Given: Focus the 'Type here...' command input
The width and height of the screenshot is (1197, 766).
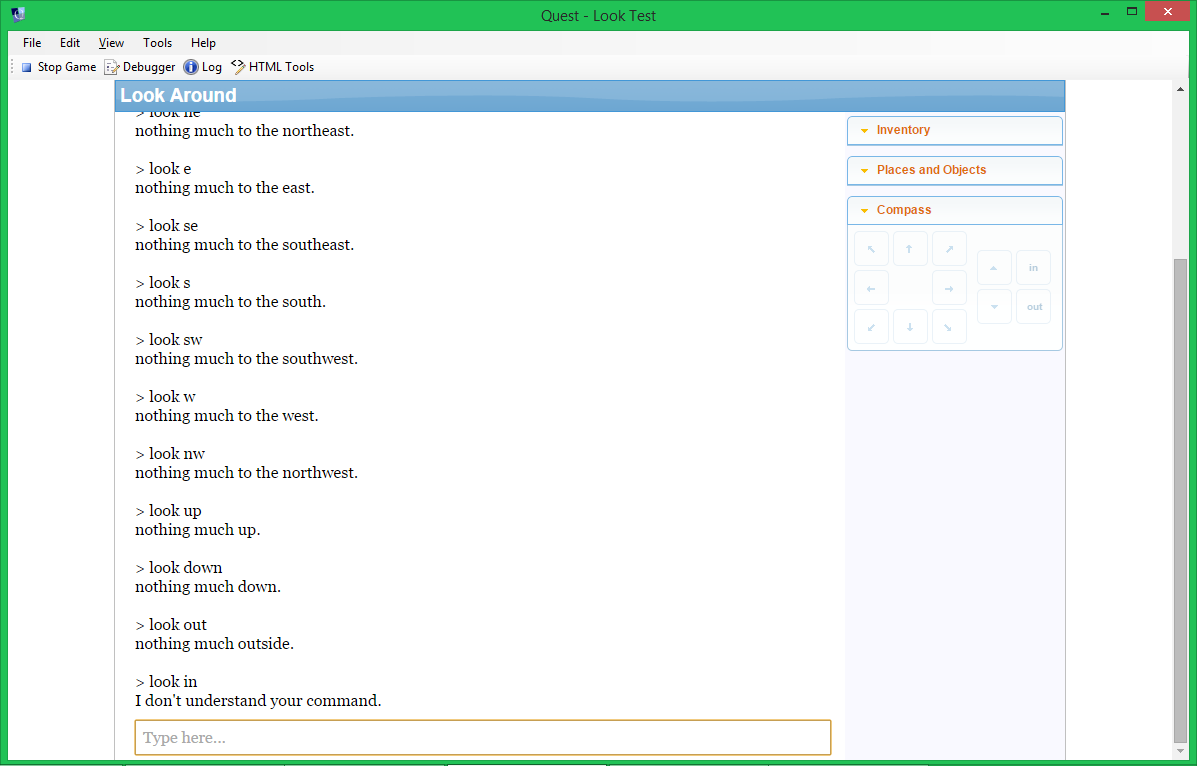Looking at the screenshot, I should pyautogui.click(x=483, y=738).
